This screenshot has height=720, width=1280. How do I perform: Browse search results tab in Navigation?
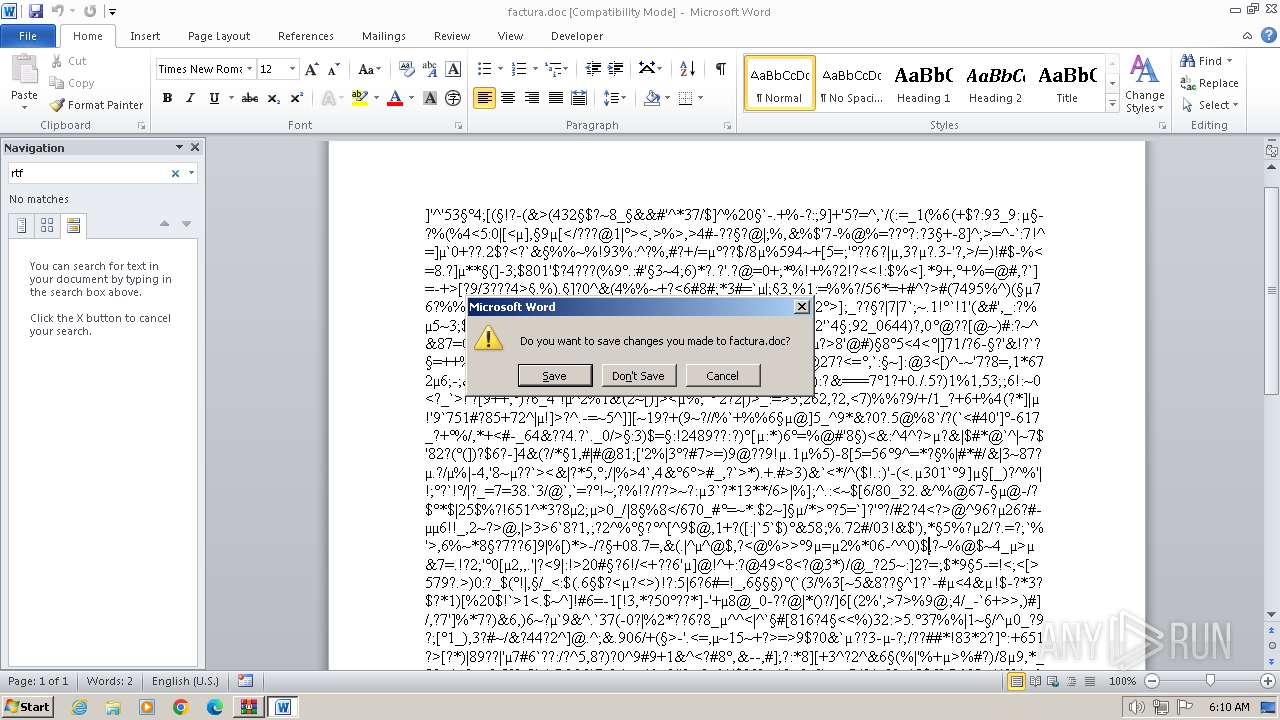pyautogui.click(x=73, y=226)
